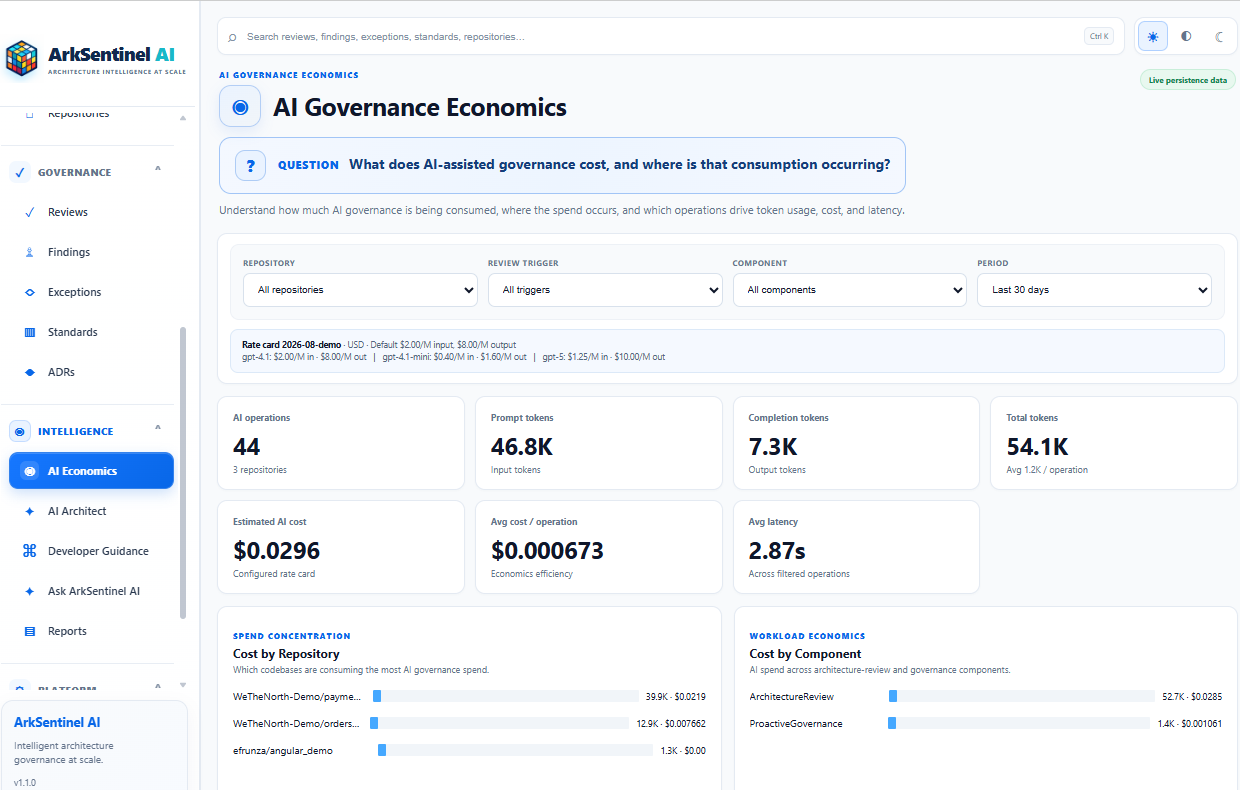Screen dimensions: 1240x790
Task: Click the Cost by Component heading
Action: click(x=805, y=654)
